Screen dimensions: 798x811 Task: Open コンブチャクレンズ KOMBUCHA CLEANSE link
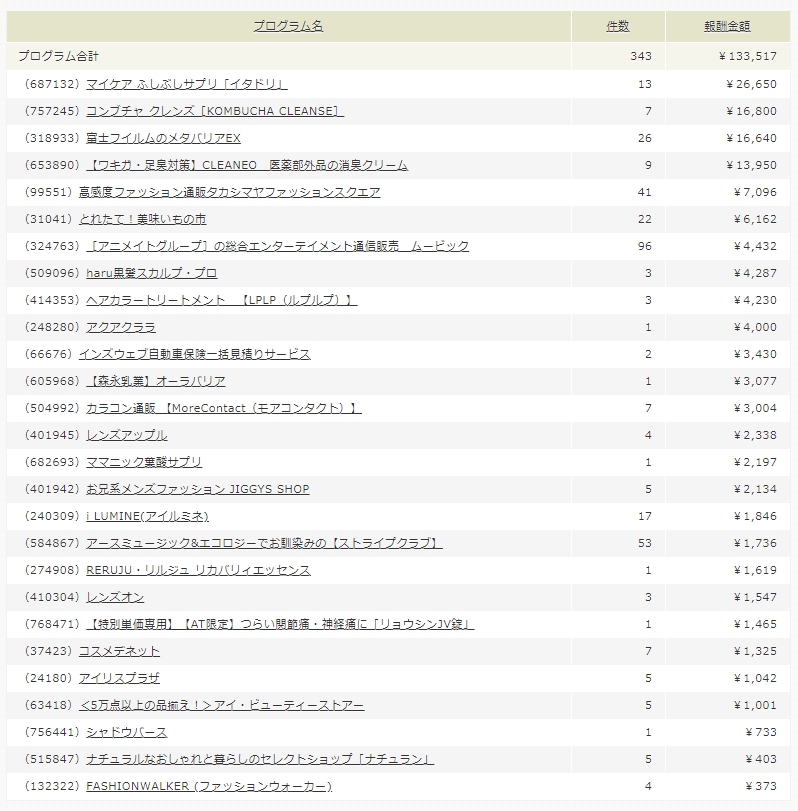pyautogui.click(x=215, y=111)
